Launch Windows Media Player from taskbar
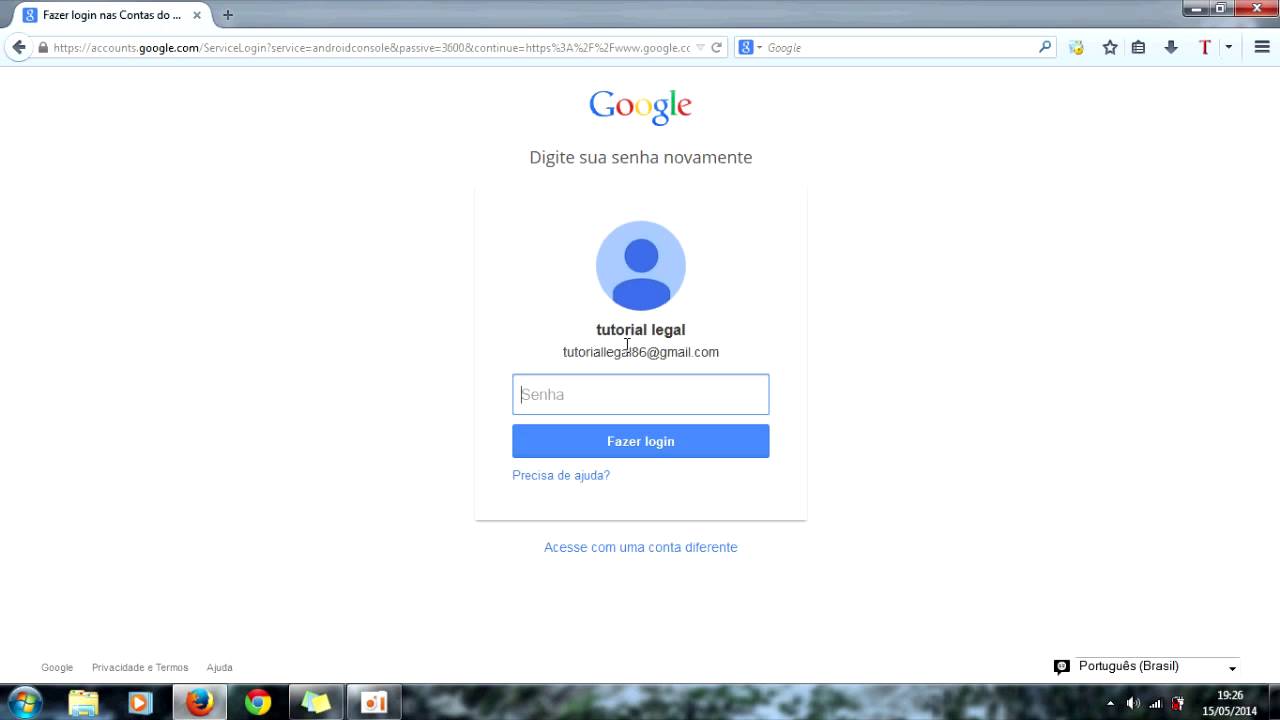Viewport: 1280px width, 720px height. (x=140, y=703)
